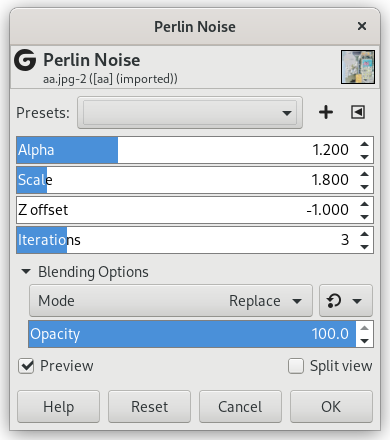Decrease the Scale value with down arrow
This screenshot has width=390, height=440.
click(x=365, y=186)
